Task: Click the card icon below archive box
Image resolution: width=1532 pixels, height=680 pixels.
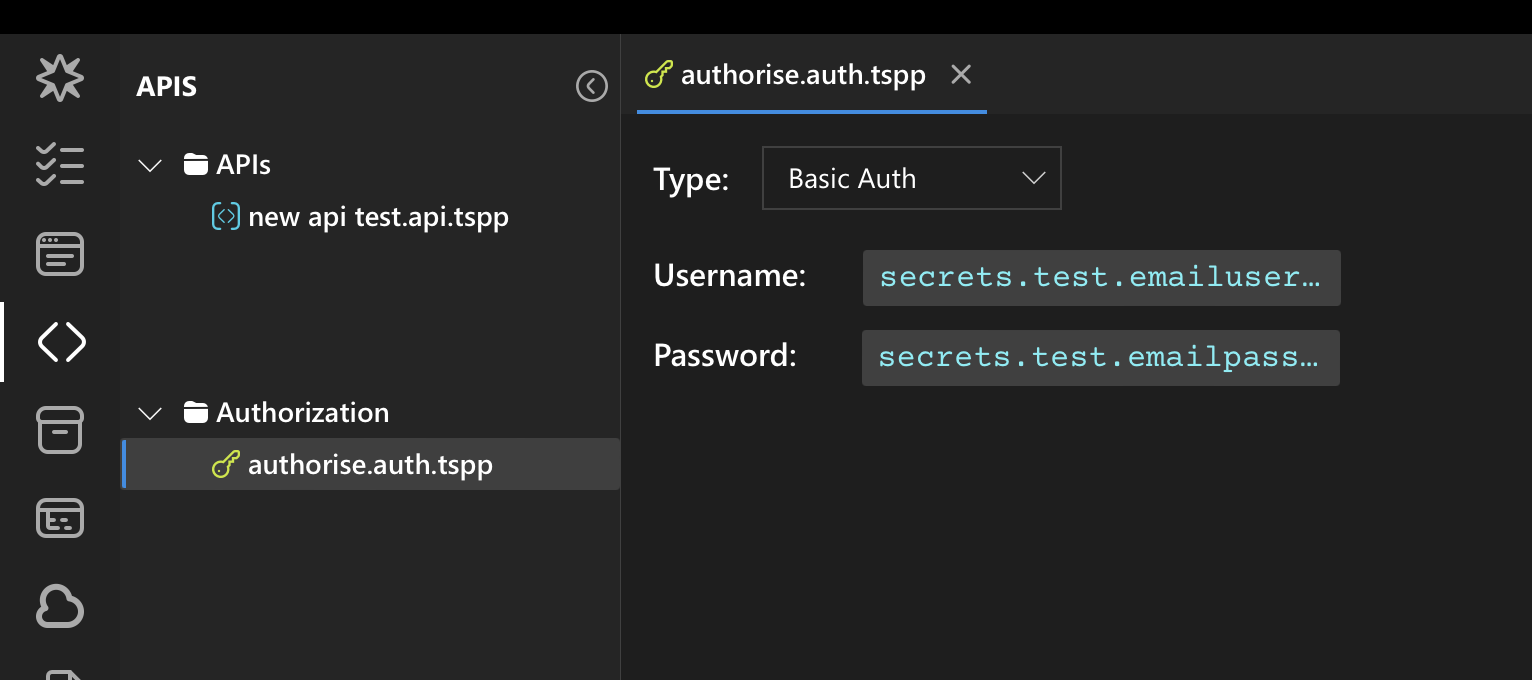Action: pyautogui.click(x=60, y=518)
